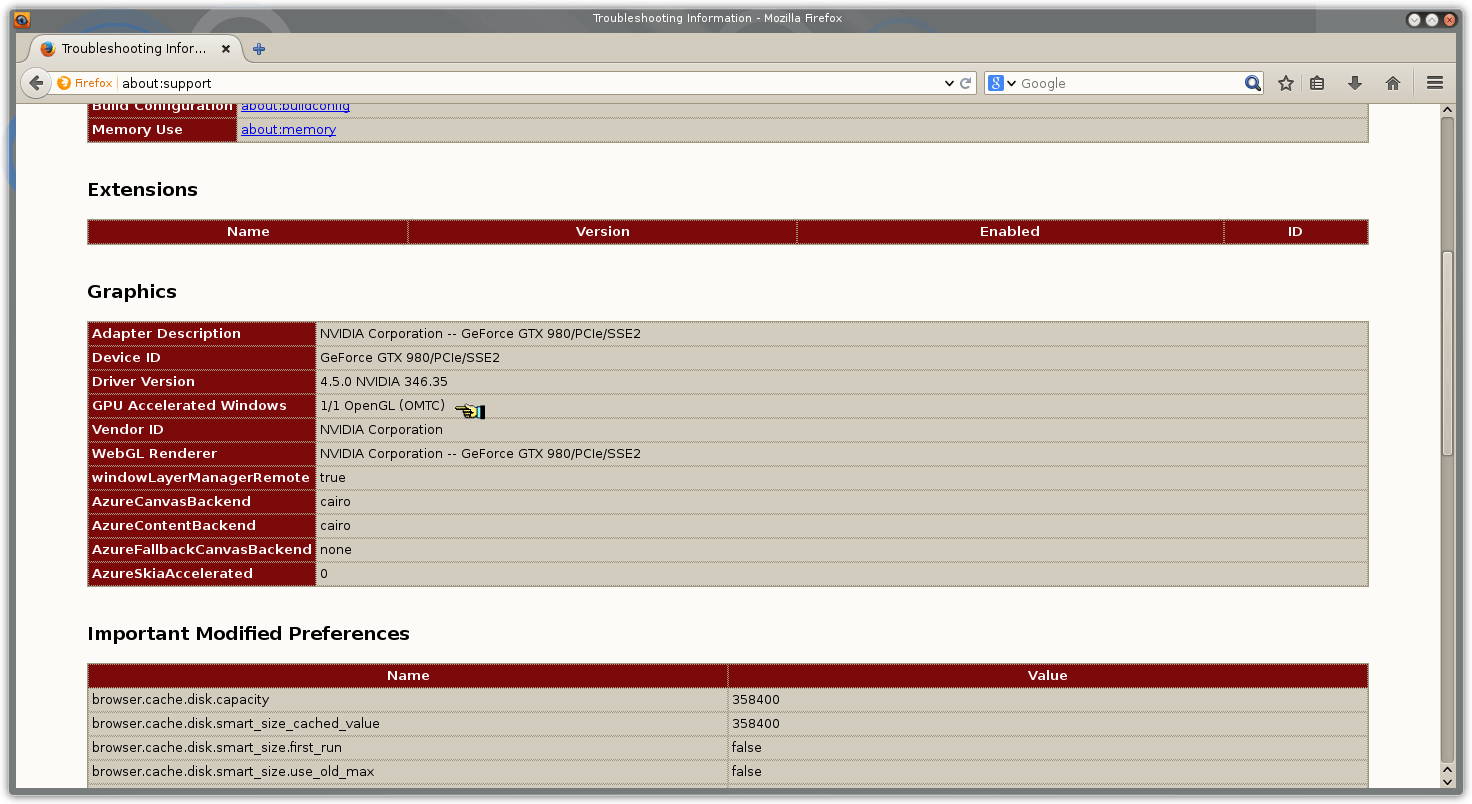
Task: Expand the address bar history dropdown
Action: tap(948, 83)
